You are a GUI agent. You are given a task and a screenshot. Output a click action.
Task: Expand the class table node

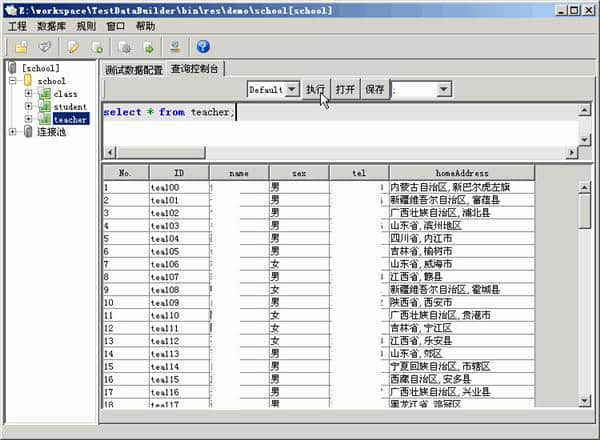click(29, 93)
